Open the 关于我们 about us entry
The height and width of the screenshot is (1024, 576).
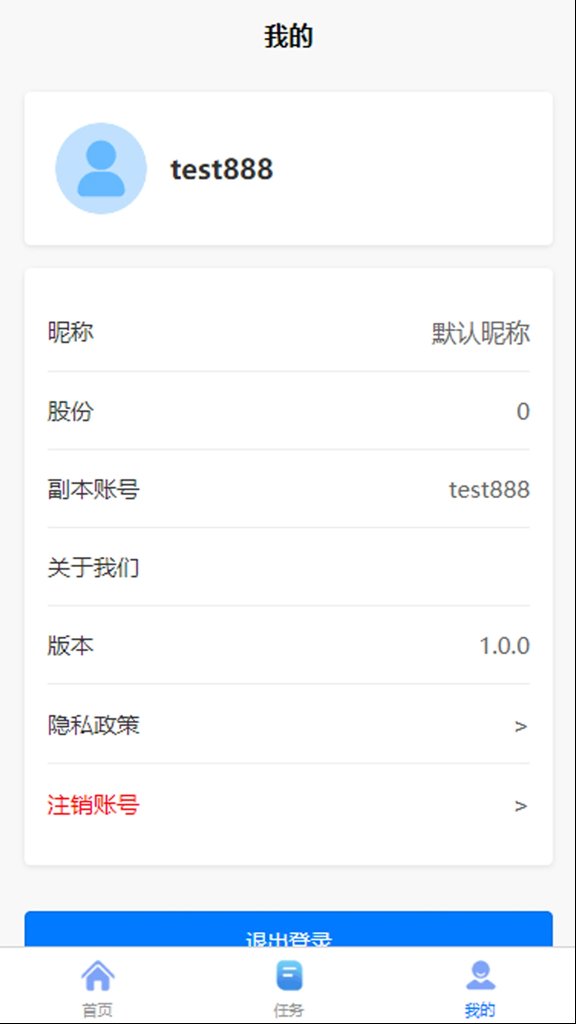pyautogui.click(x=288, y=566)
